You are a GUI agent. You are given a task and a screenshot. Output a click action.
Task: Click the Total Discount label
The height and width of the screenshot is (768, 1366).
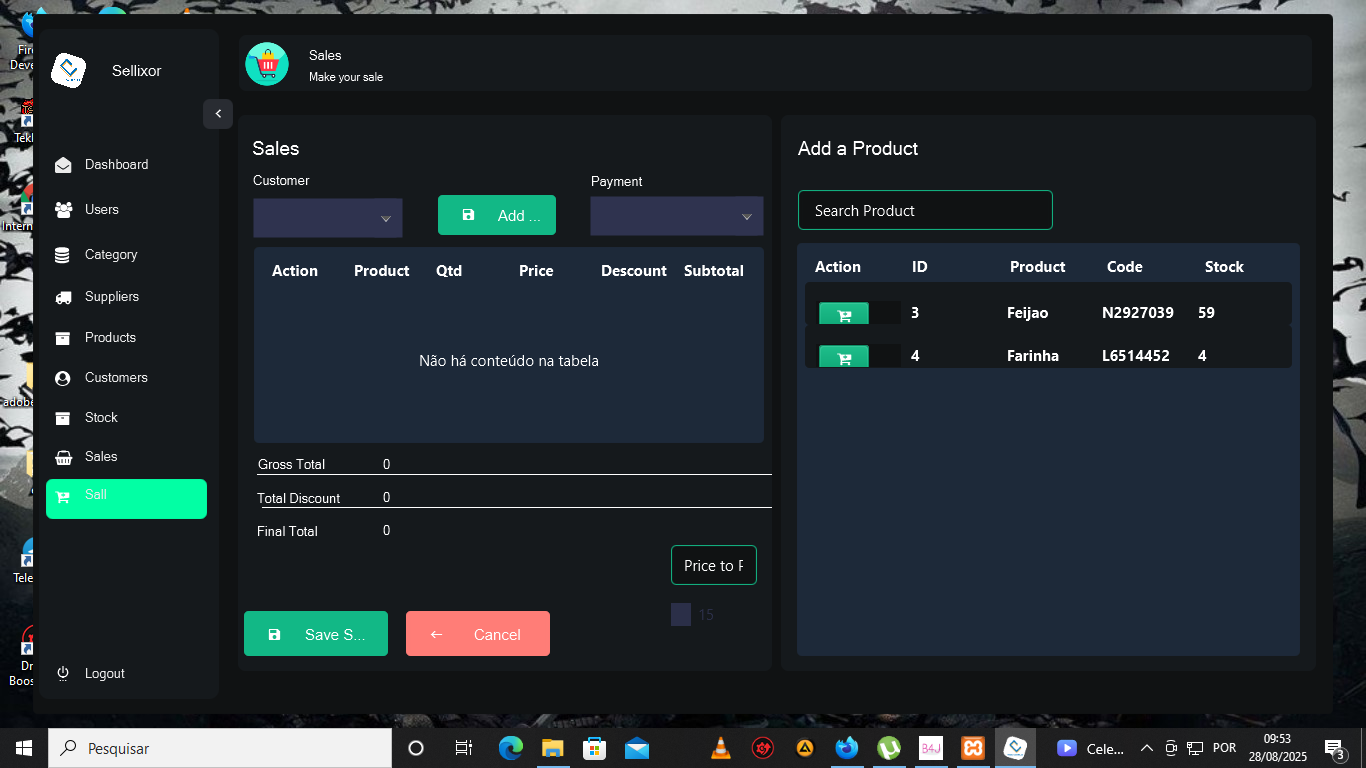click(298, 498)
